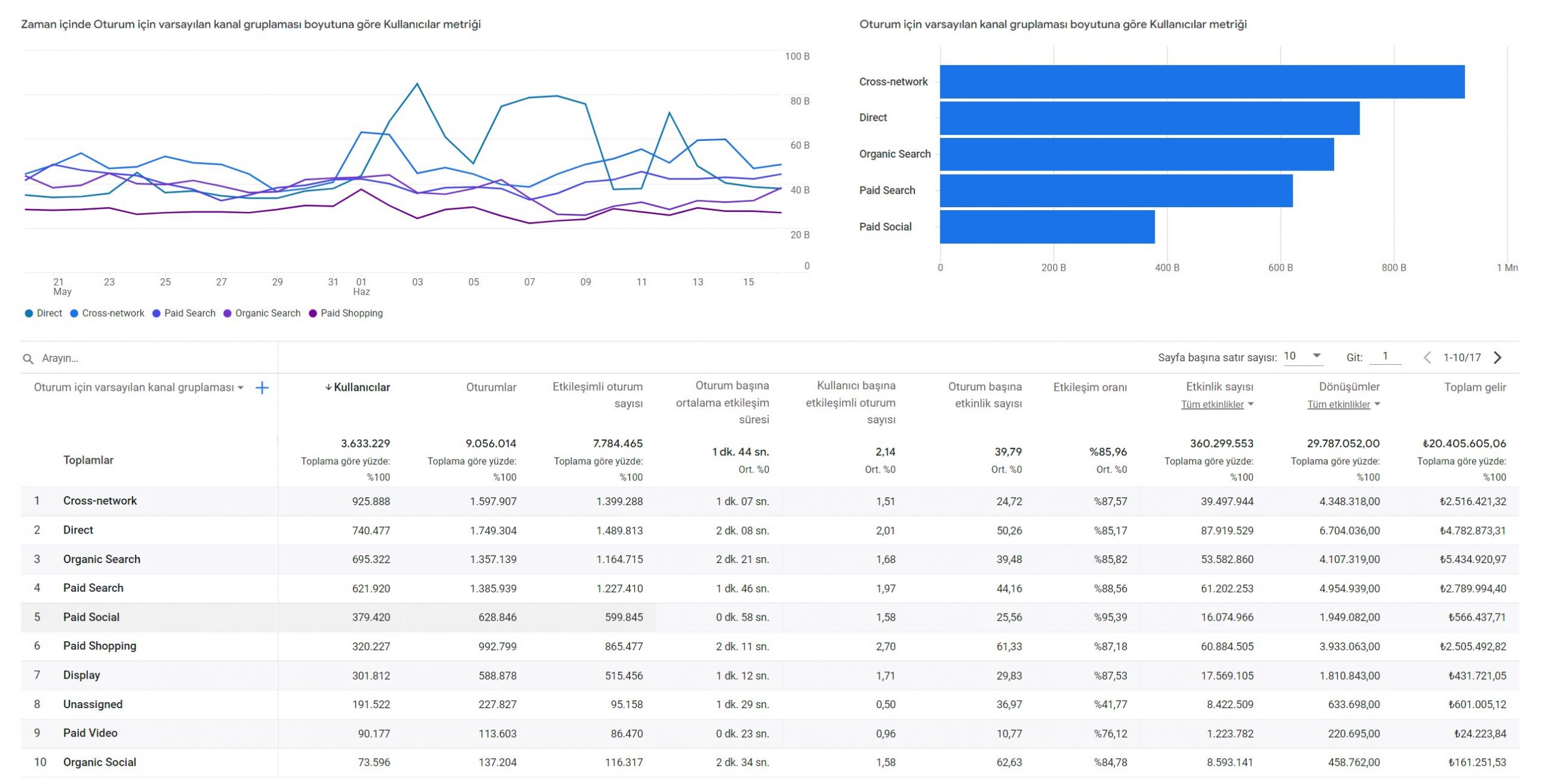The height and width of the screenshot is (784, 1542).
Task: Sort by Oturumlar column header
Action: 491,388
